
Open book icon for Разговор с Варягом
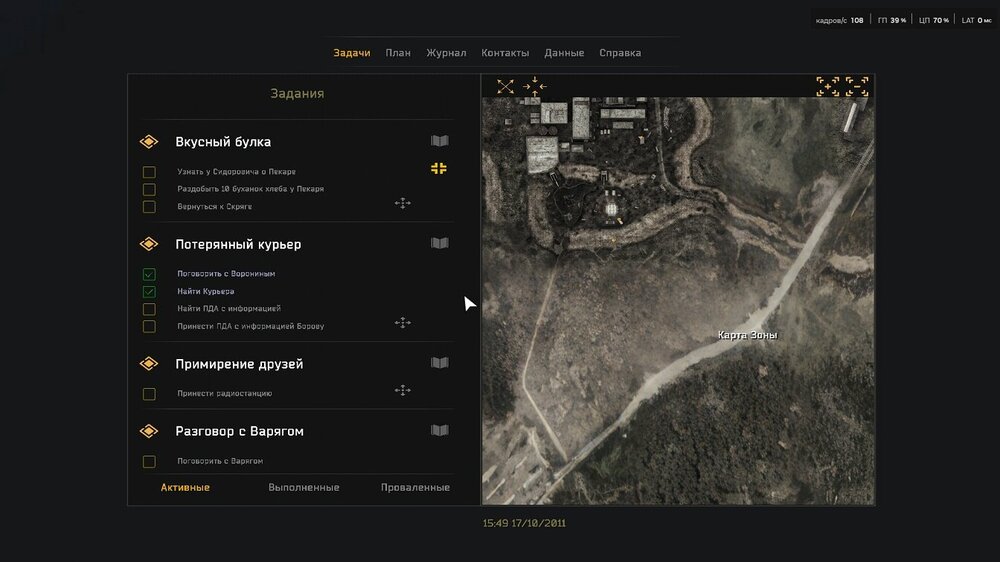[x=439, y=431]
